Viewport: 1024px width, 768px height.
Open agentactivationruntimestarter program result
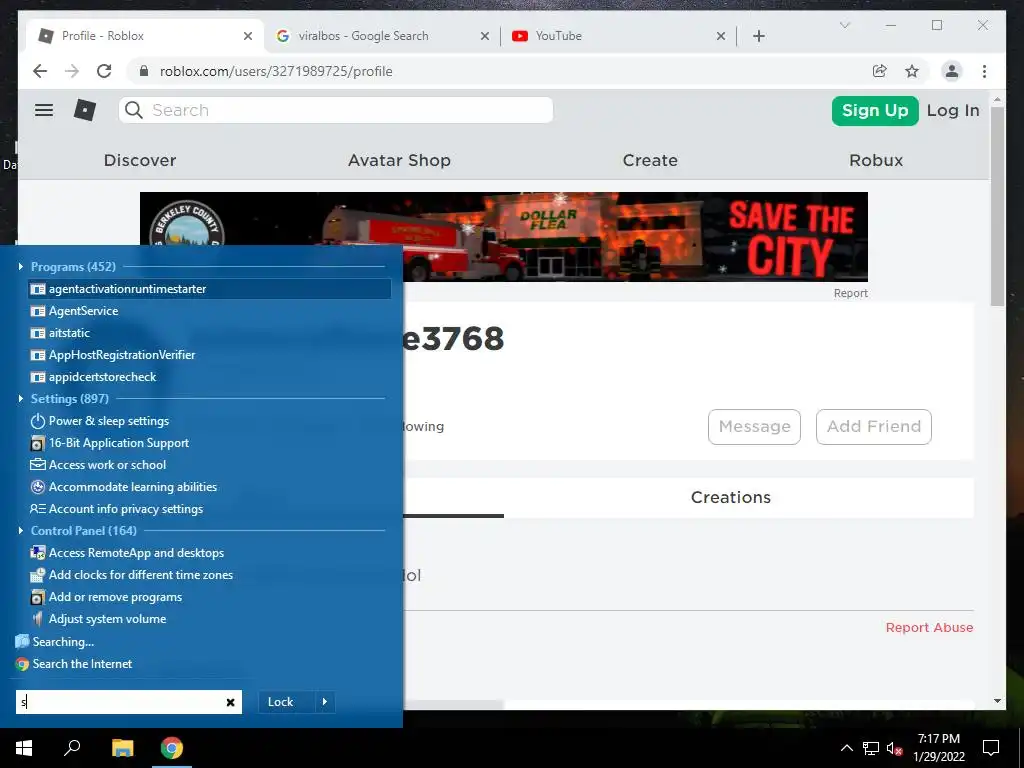click(210, 289)
